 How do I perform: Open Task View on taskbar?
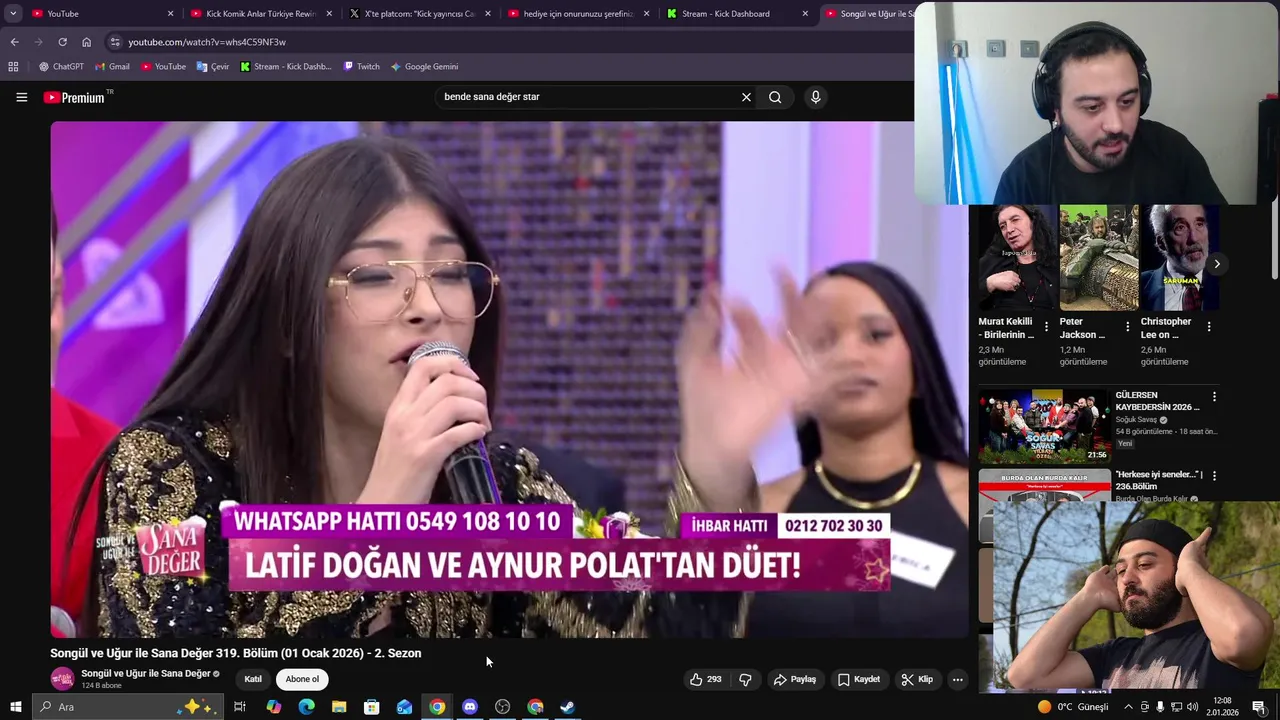[240, 707]
